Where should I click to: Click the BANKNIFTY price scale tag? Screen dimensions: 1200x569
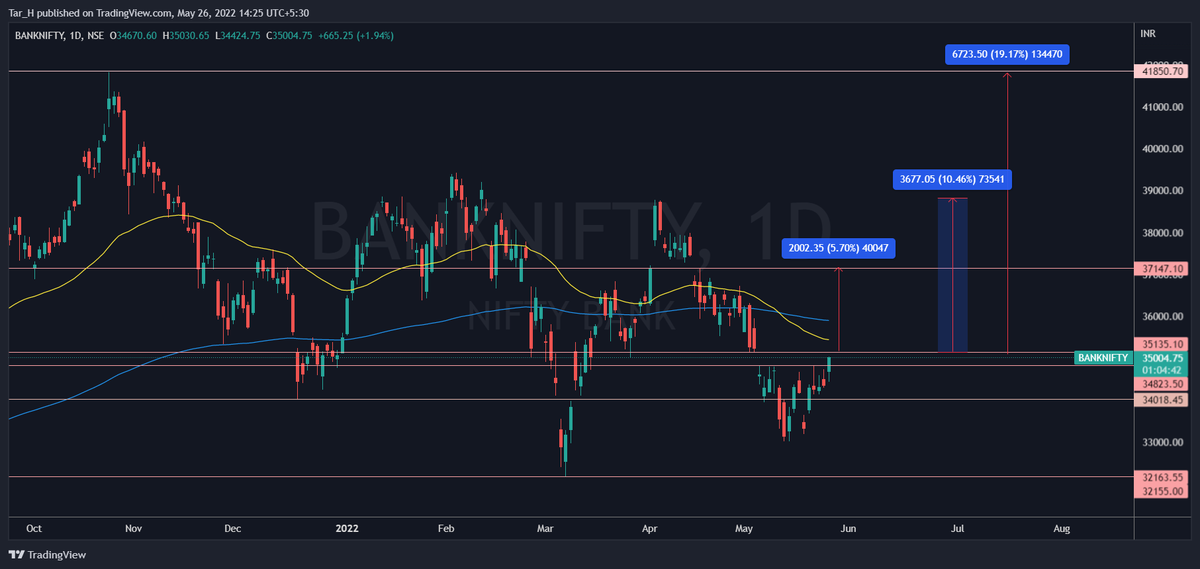pyautogui.click(x=1105, y=357)
